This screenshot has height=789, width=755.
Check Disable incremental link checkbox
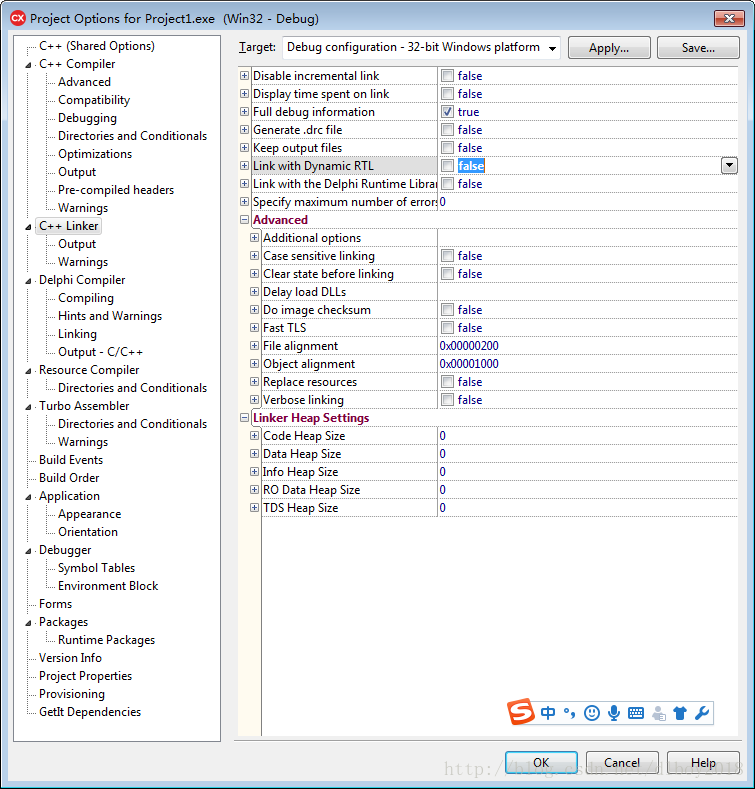pyautogui.click(x=447, y=75)
